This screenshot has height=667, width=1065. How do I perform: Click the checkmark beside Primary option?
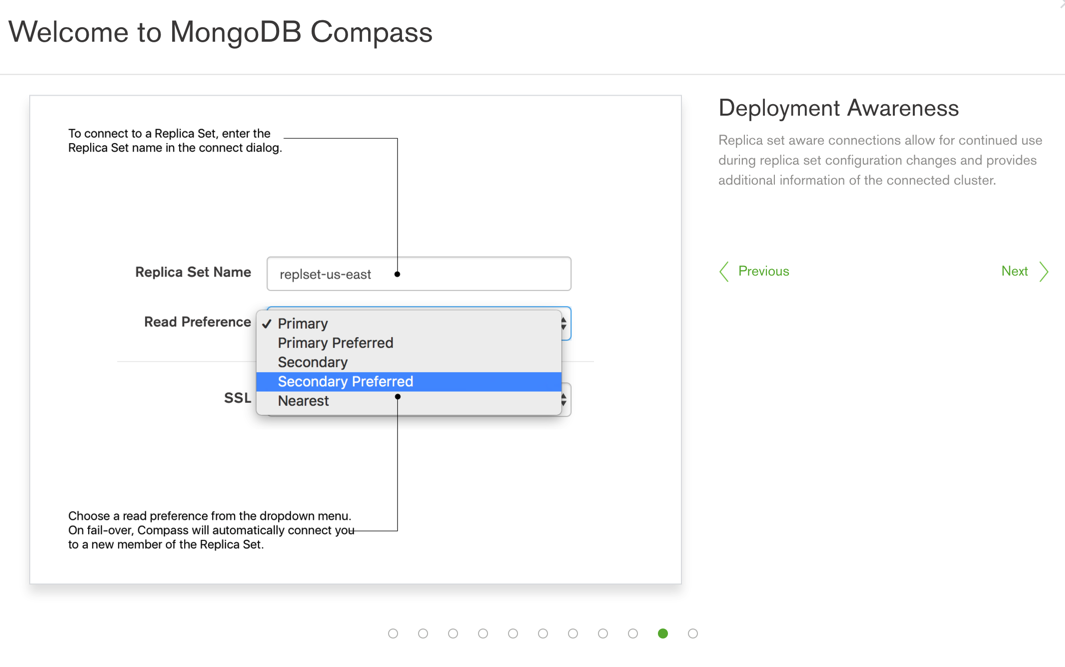266,323
